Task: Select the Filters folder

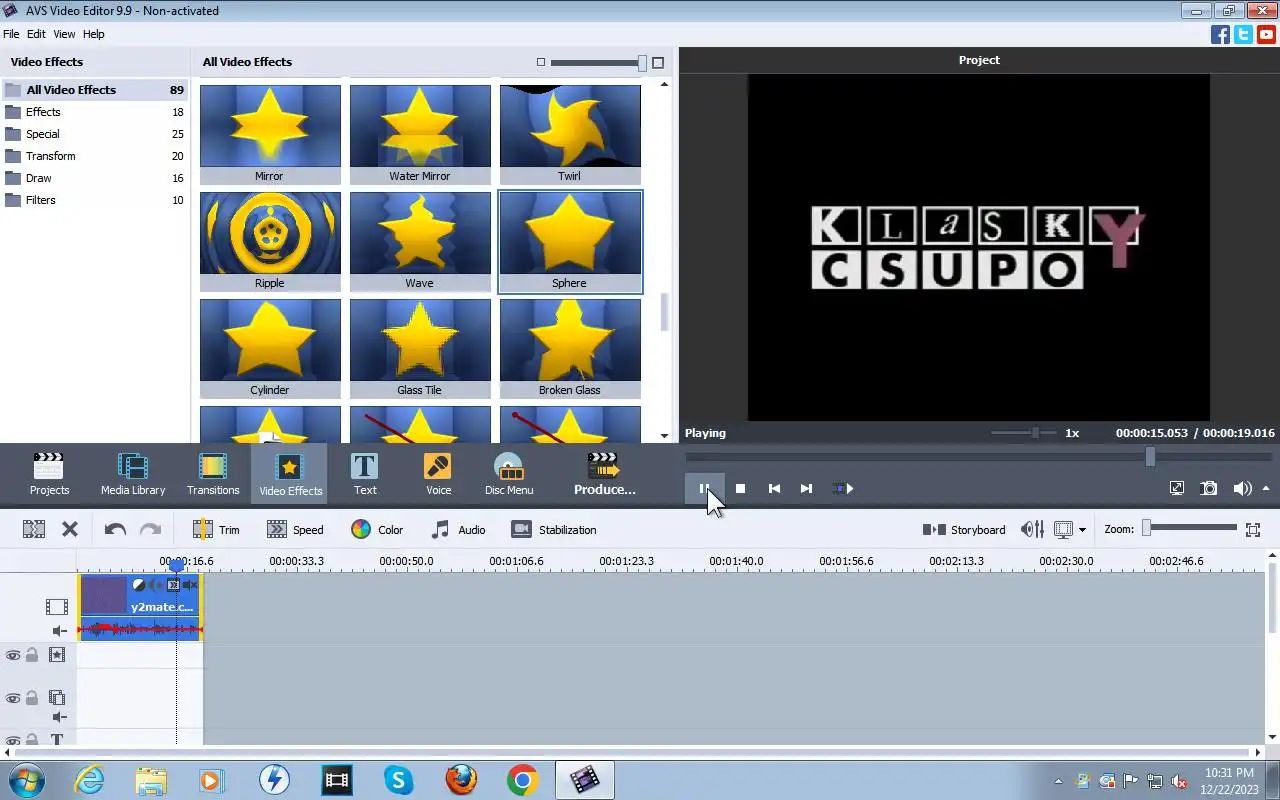Action: tap(94, 200)
